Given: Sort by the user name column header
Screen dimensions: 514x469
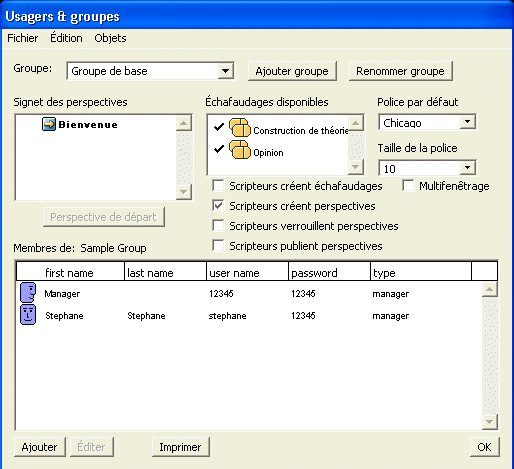Looking at the screenshot, I should 247,273.
